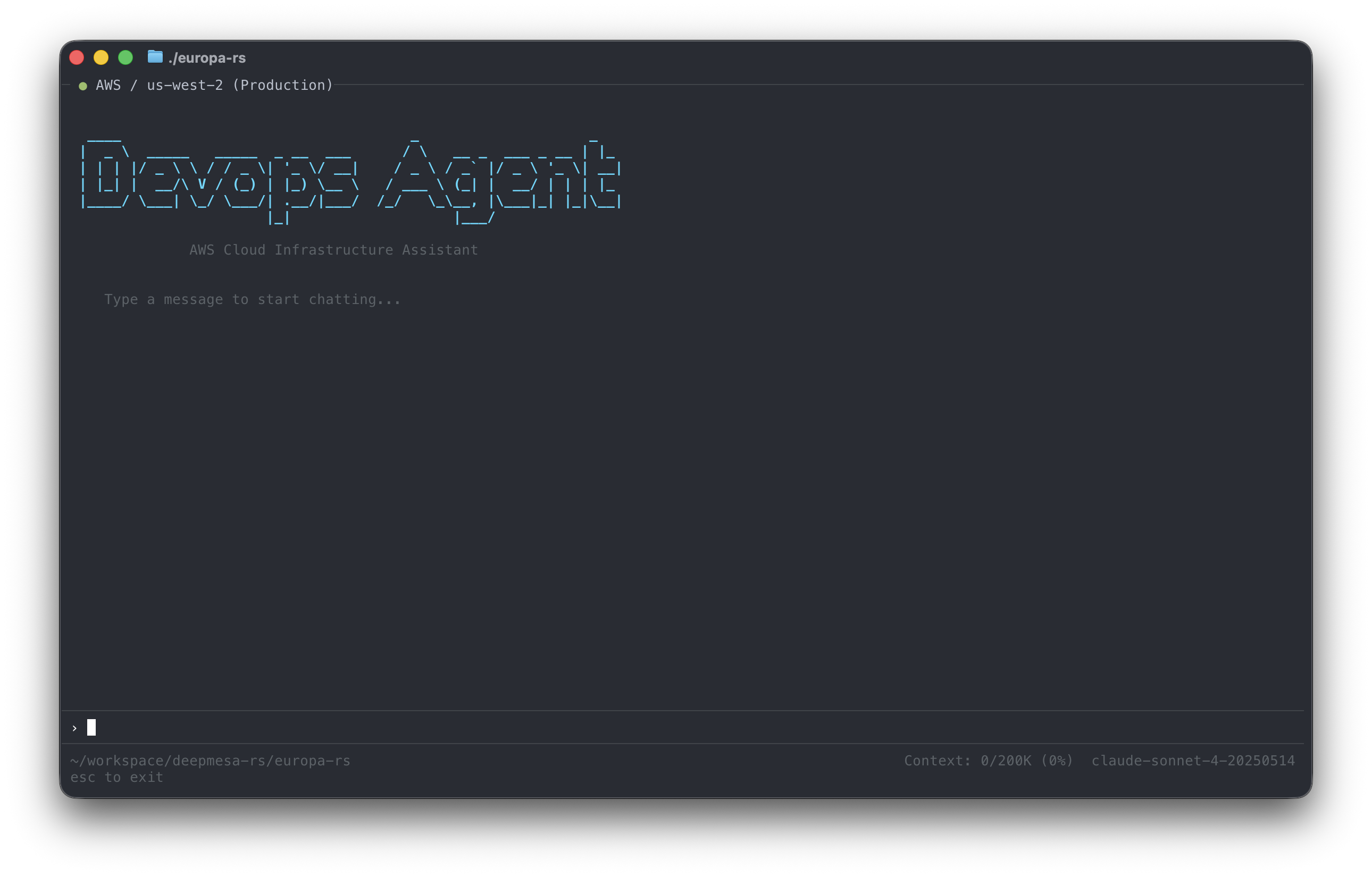This screenshot has width=1372, height=877.
Task: Click the ./europa-rs window title
Action: pyautogui.click(x=207, y=57)
